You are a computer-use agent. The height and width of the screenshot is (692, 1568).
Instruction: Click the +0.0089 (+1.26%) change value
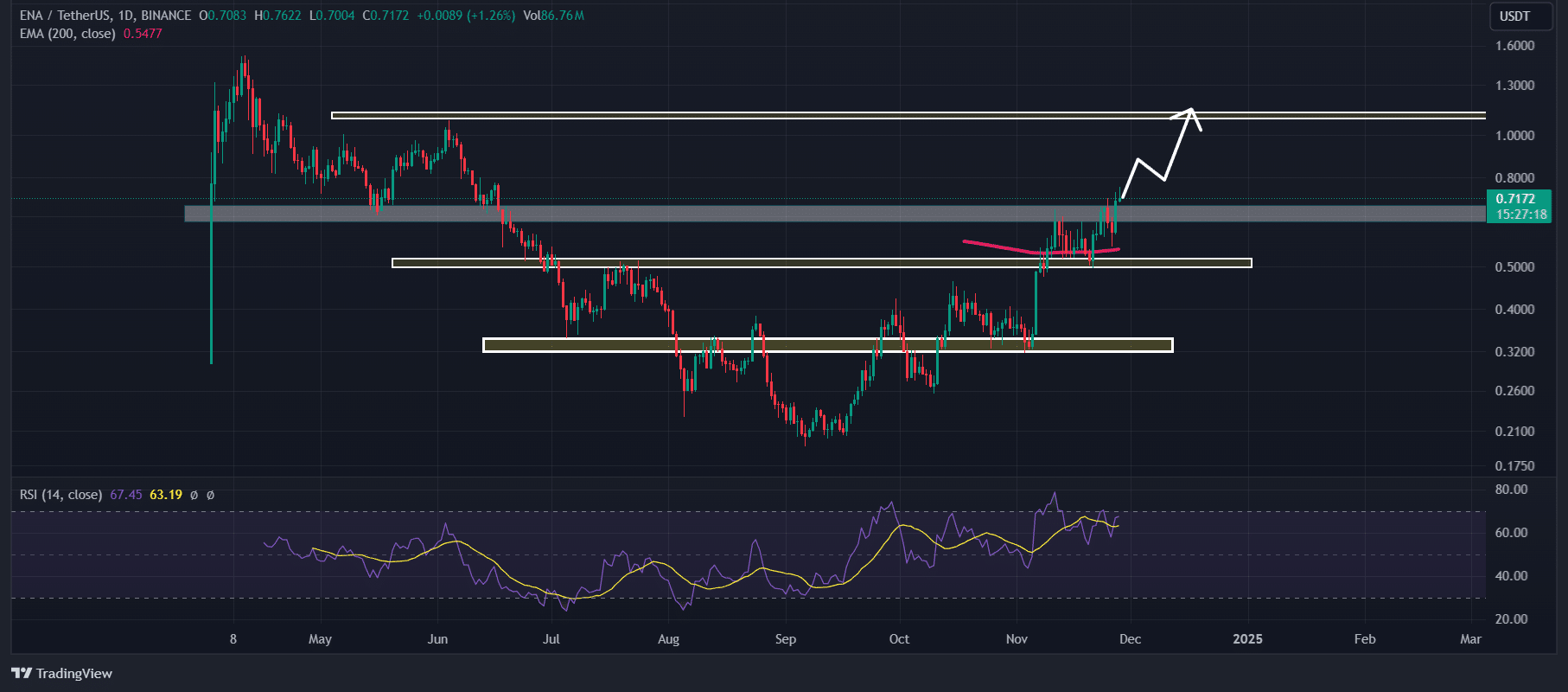466,16
